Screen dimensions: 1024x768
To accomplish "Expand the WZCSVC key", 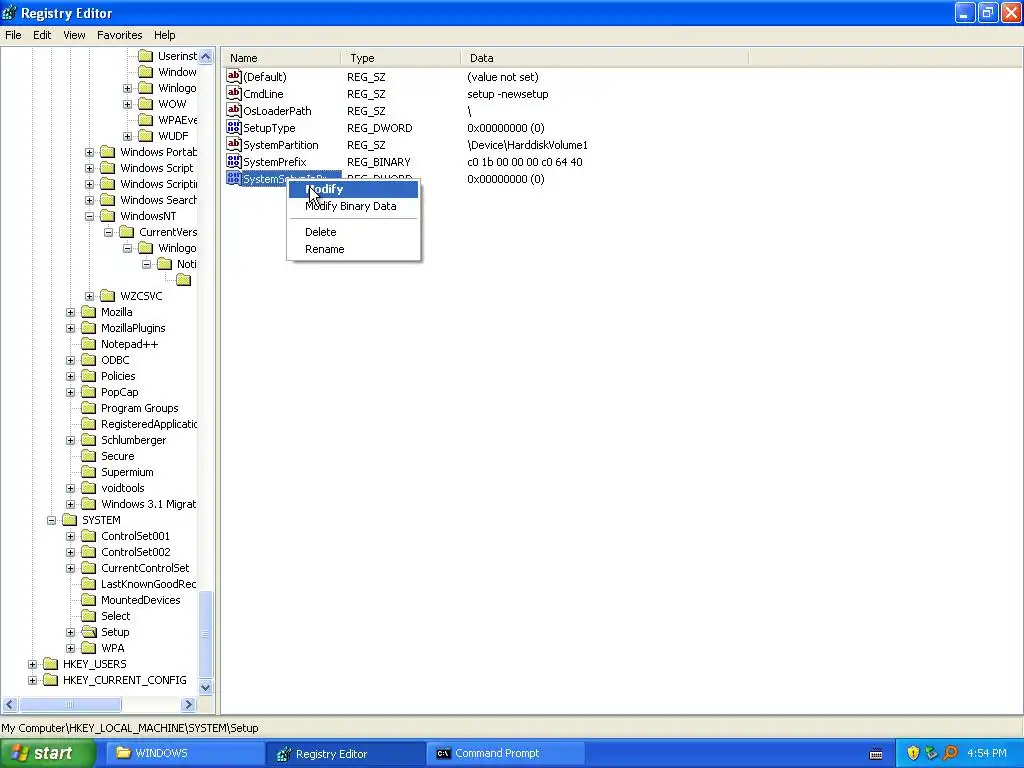I will tap(89, 296).
